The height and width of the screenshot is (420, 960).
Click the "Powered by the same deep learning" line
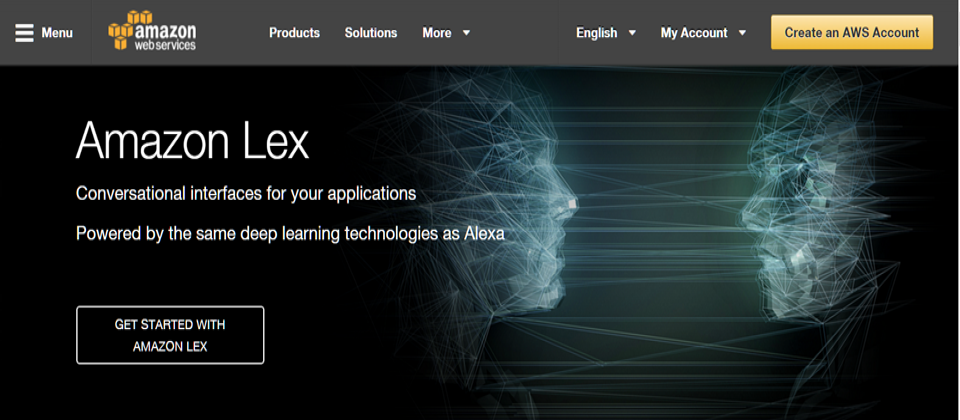[x=290, y=234]
